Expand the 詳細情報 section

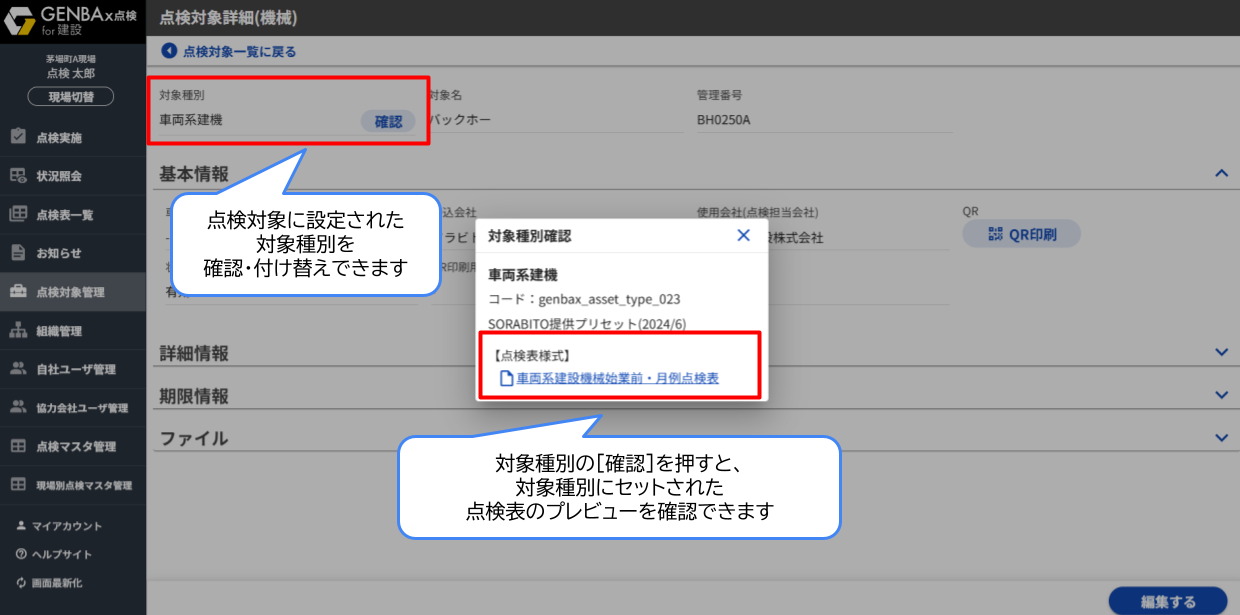1220,352
